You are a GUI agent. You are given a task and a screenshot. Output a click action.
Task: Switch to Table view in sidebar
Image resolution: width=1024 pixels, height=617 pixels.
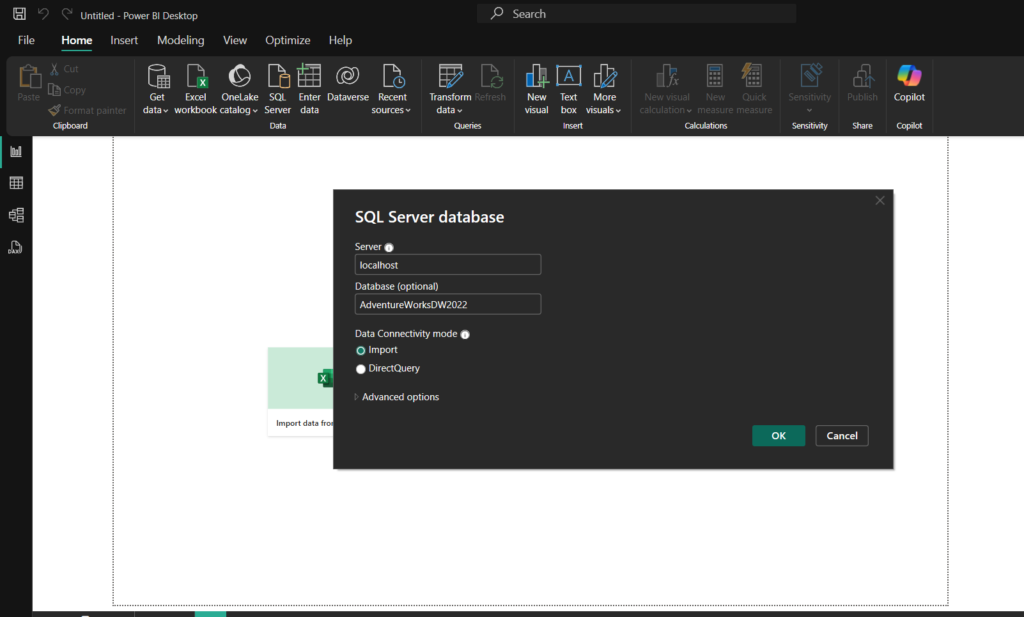coord(16,183)
